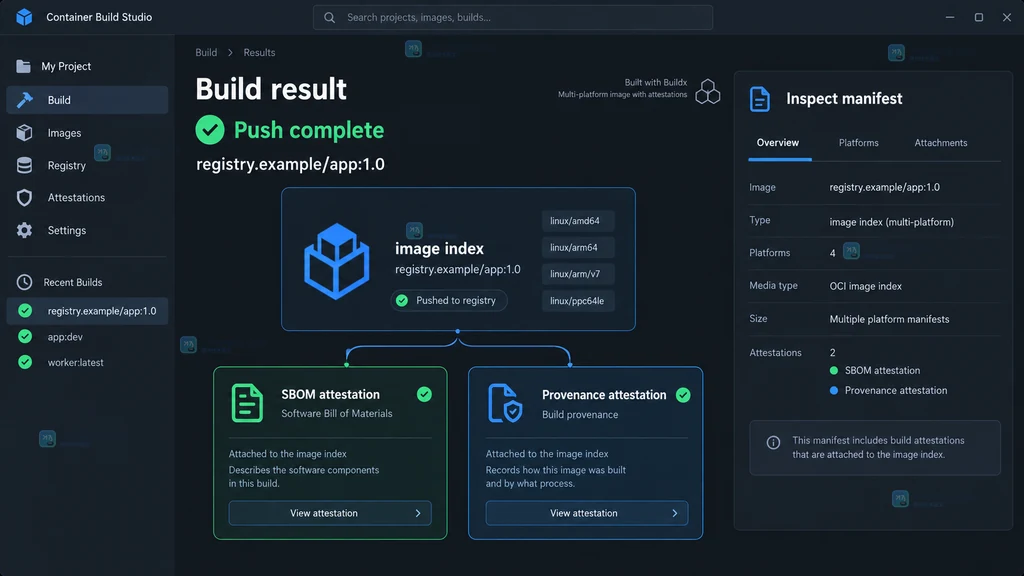Click Image value registry.example/app:1.0 in manifest
Screen dimensions: 1024x576
(x=884, y=187)
